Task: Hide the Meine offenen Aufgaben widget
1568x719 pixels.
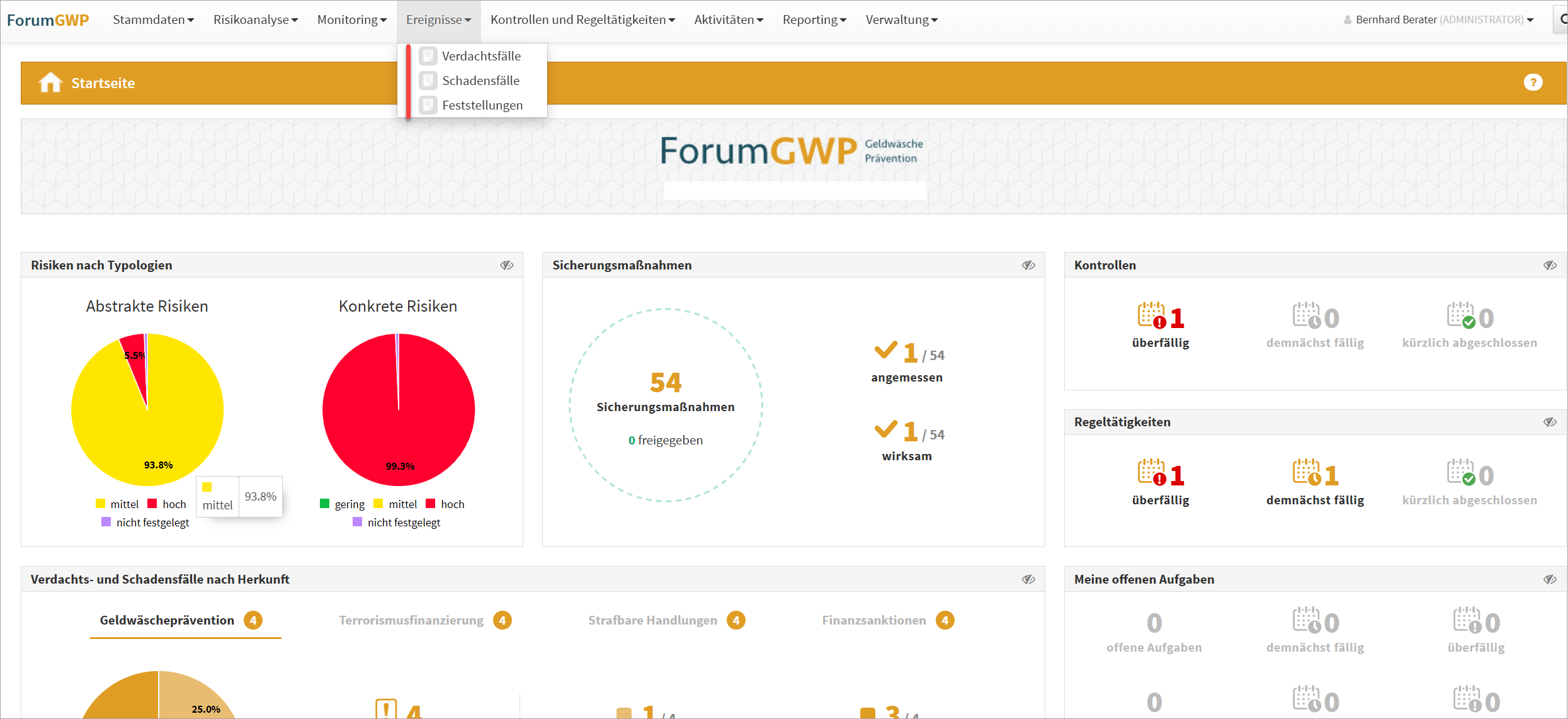Action: click(1550, 580)
